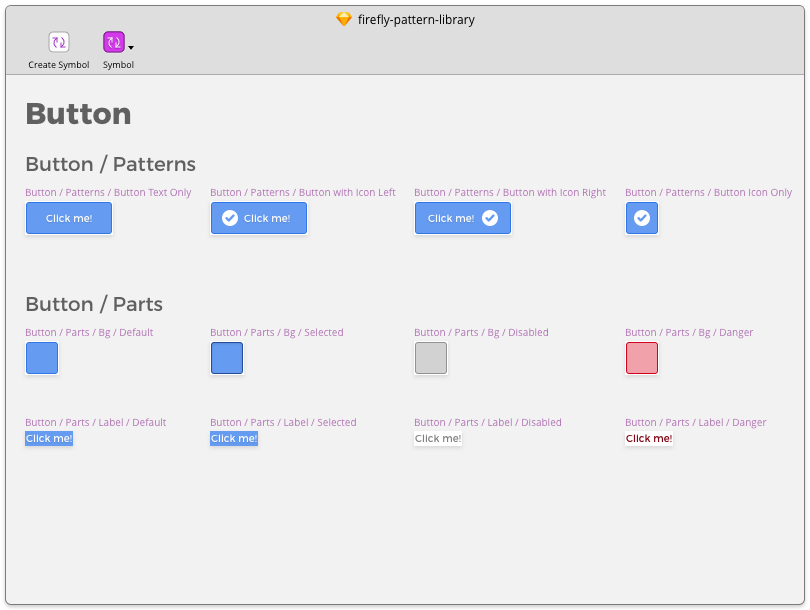
Task: Click the icon-only checkmark button
Action: point(642,218)
